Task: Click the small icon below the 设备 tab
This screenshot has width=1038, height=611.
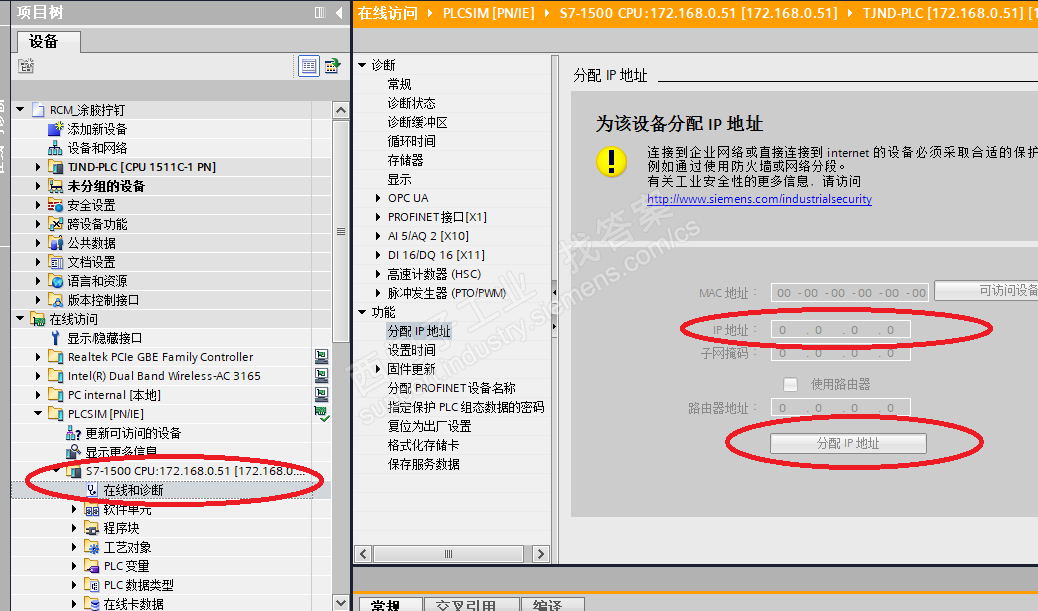Action: tap(26, 66)
